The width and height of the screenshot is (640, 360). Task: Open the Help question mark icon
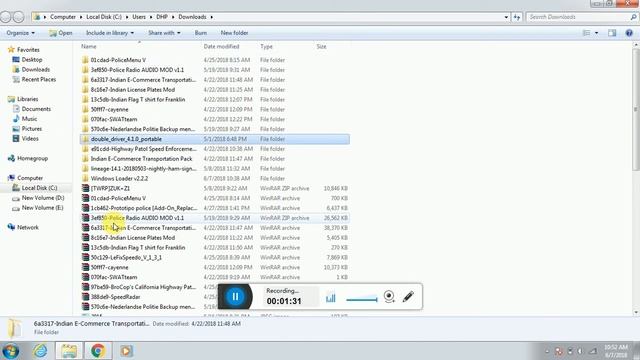click(629, 33)
